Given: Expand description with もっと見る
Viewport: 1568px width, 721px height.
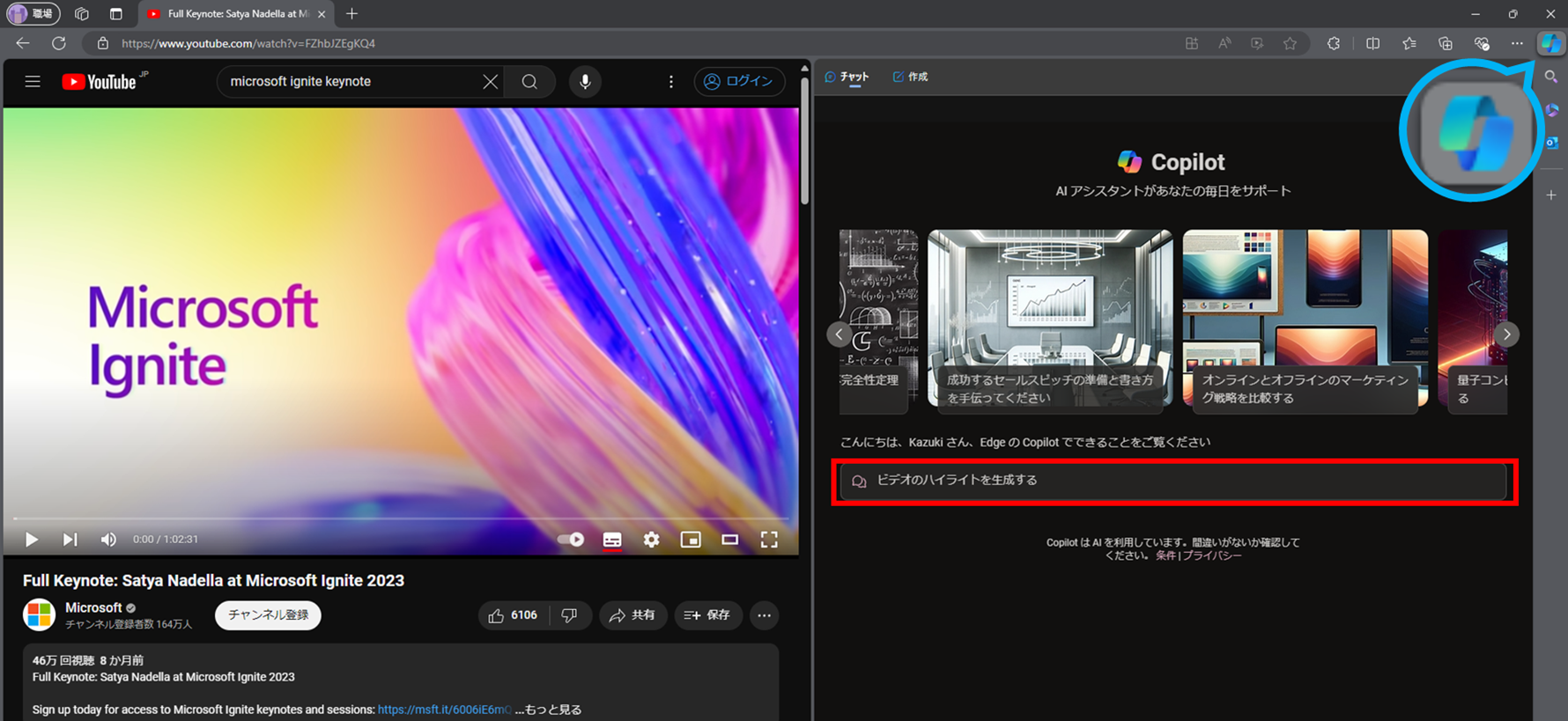Looking at the screenshot, I should 553,710.
